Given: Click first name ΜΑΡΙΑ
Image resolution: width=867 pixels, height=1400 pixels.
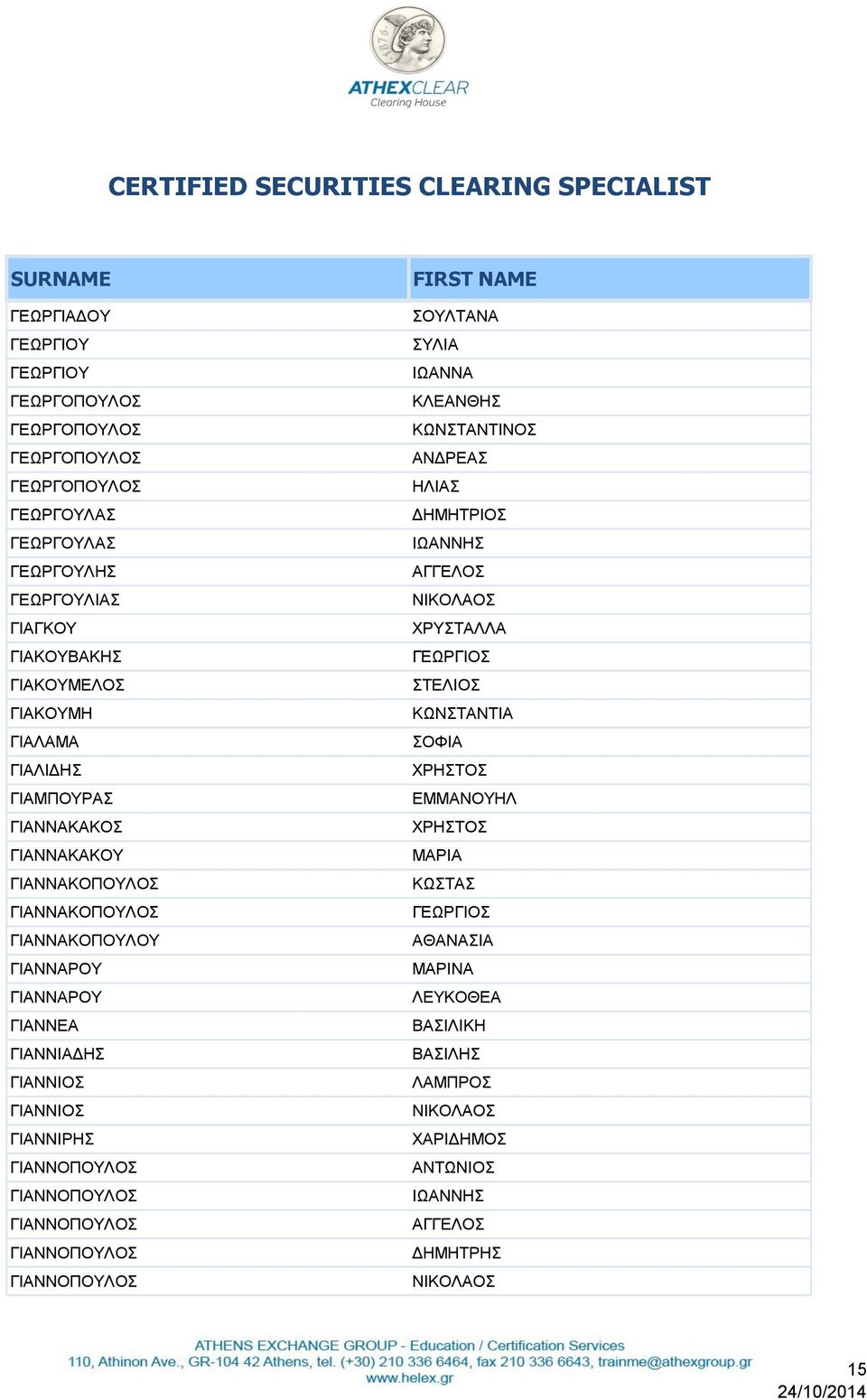Looking at the screenshot, I should [x=437, y=855].
